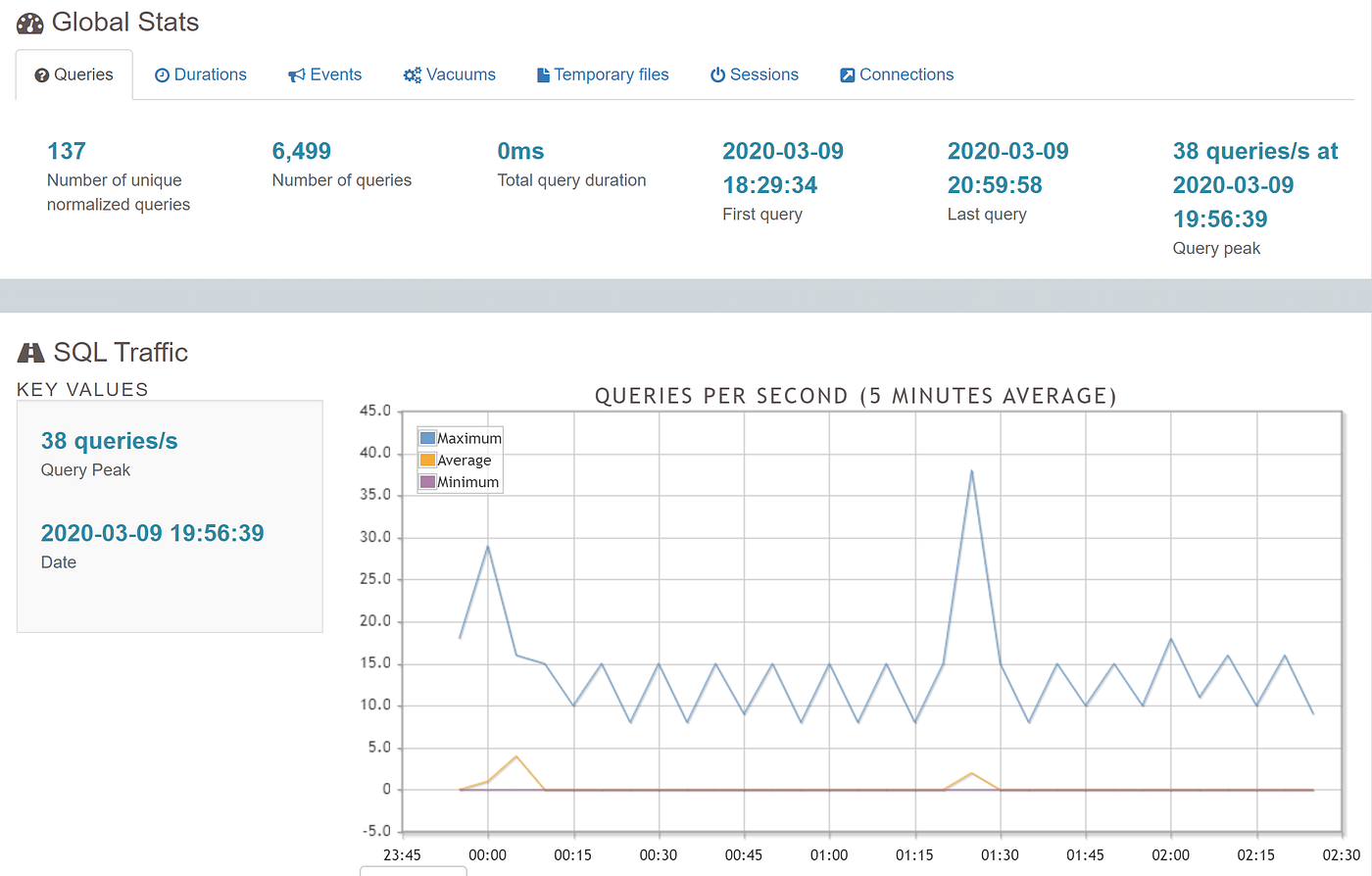The height and width of the screenshot is (876, 1372).
Task: Click the Queries Per Second chart title
Action: 856,396
